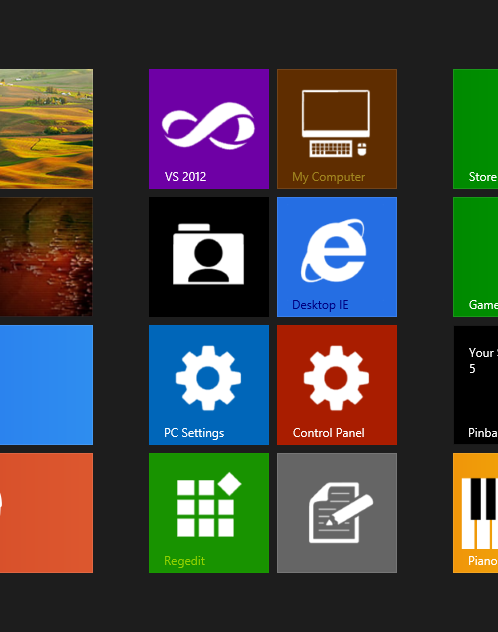
Task: Click the 'Control Panel' label text
Action: click(328, 432)
